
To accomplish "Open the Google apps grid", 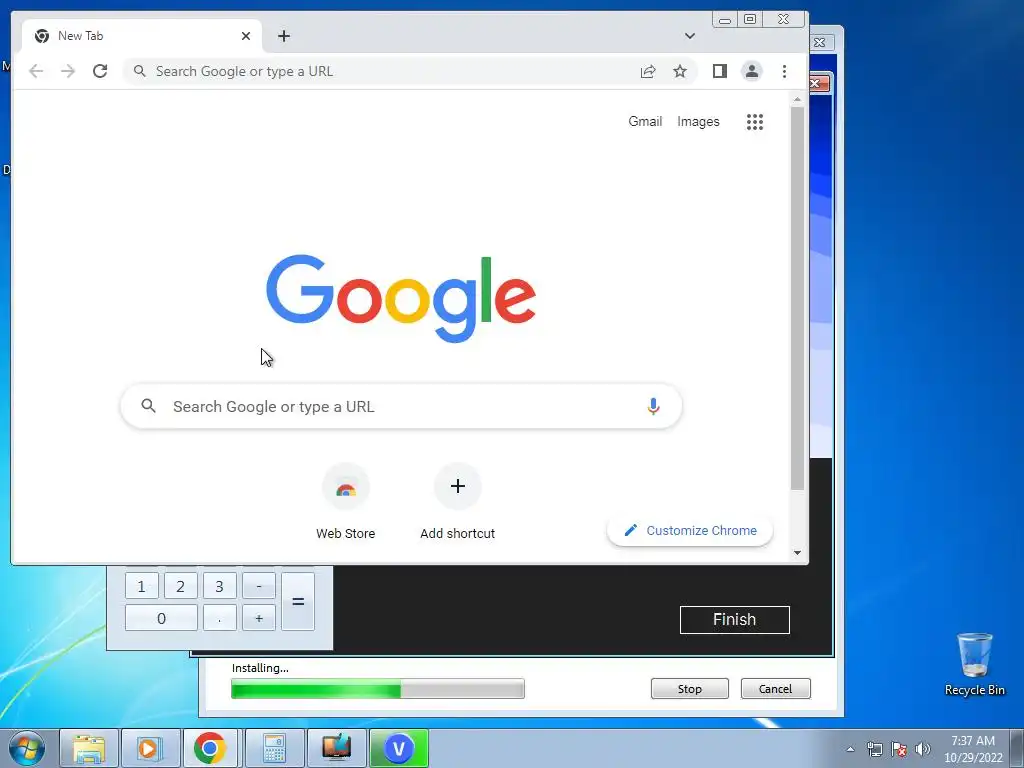I will click(755, 121).
